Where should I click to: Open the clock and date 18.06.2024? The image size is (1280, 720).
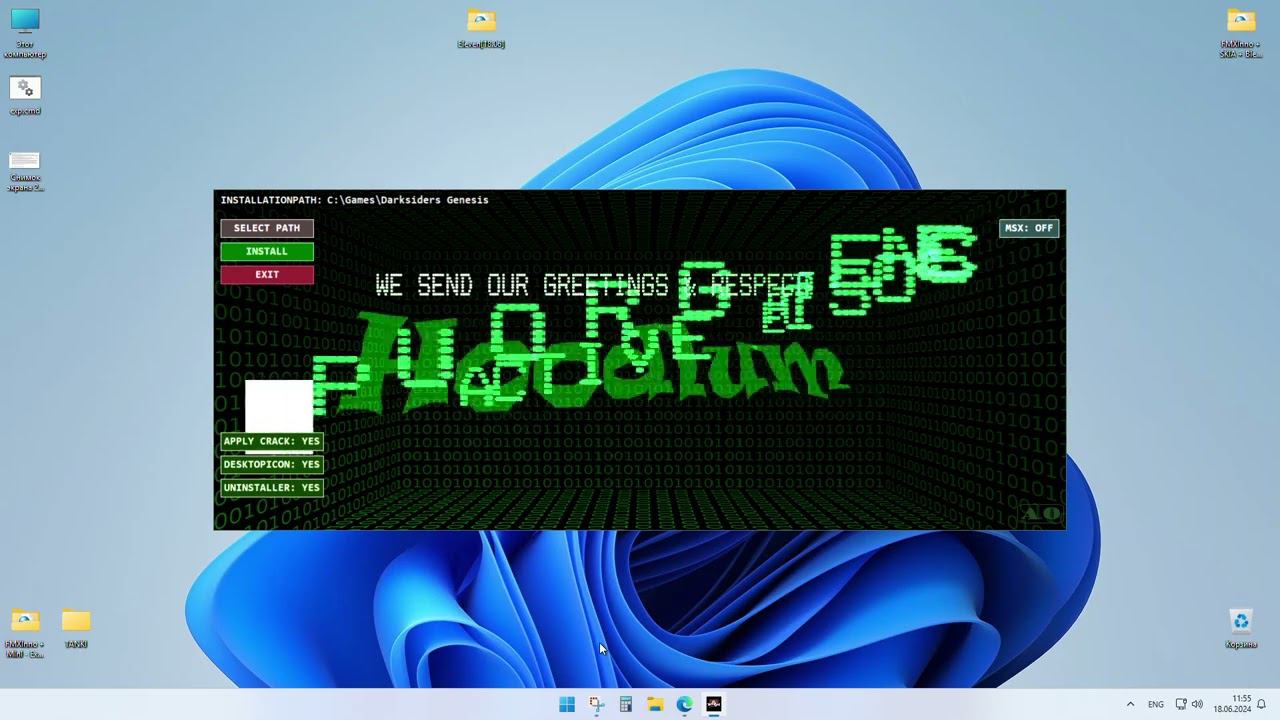click(x=1232, y=704)
